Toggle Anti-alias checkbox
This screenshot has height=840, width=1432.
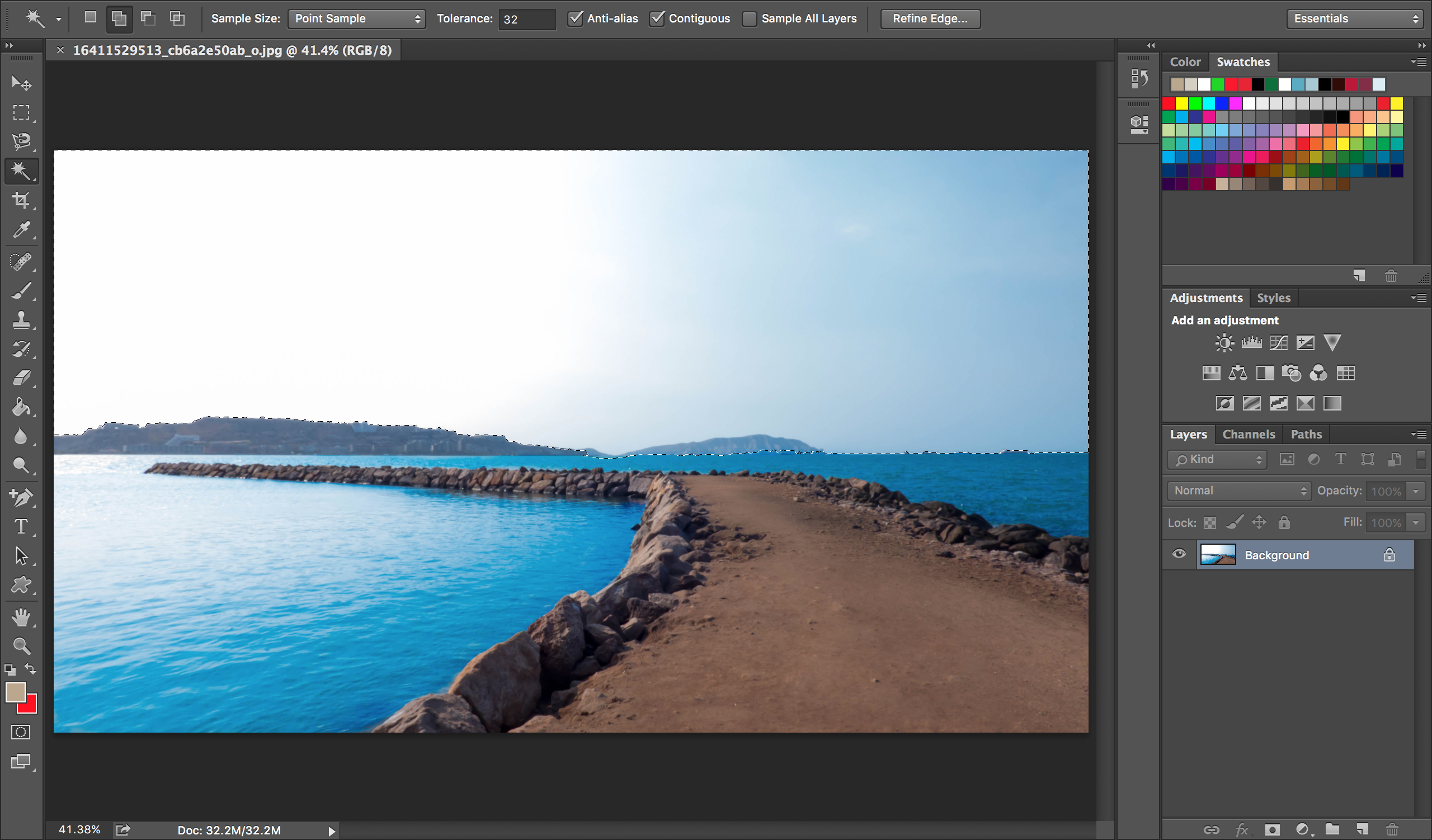[575, 18]
